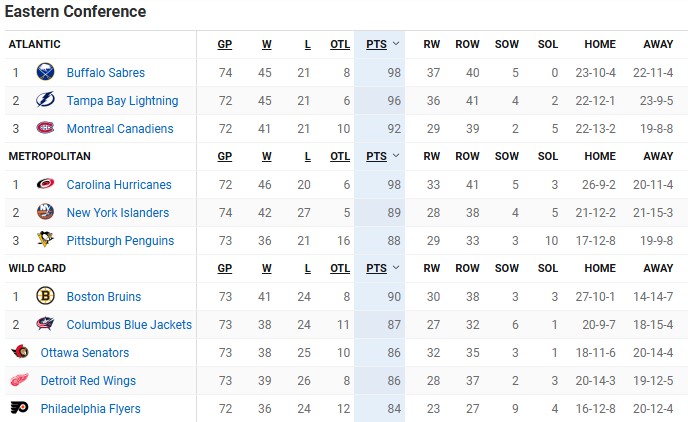688x422 pixels.
Task: Click the Tampa Bay Lightning logo
Action: coord(45,101)
